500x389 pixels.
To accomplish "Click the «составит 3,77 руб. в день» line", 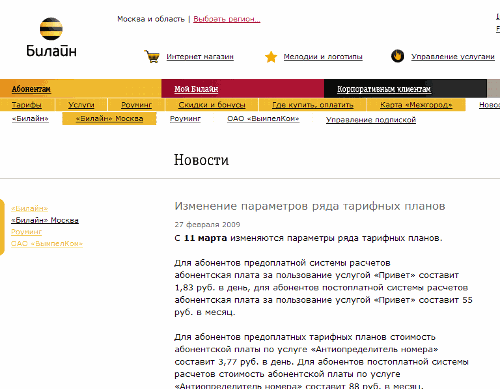I will (321, 362).
